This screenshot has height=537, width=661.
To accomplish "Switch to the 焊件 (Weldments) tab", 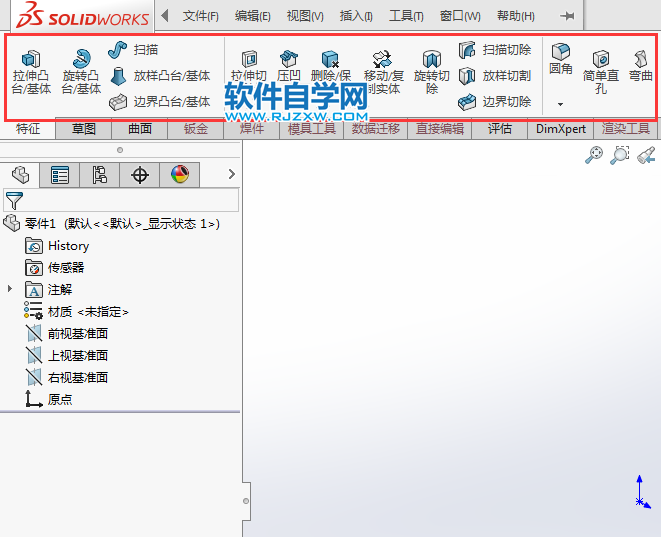I will pos(252,129).
